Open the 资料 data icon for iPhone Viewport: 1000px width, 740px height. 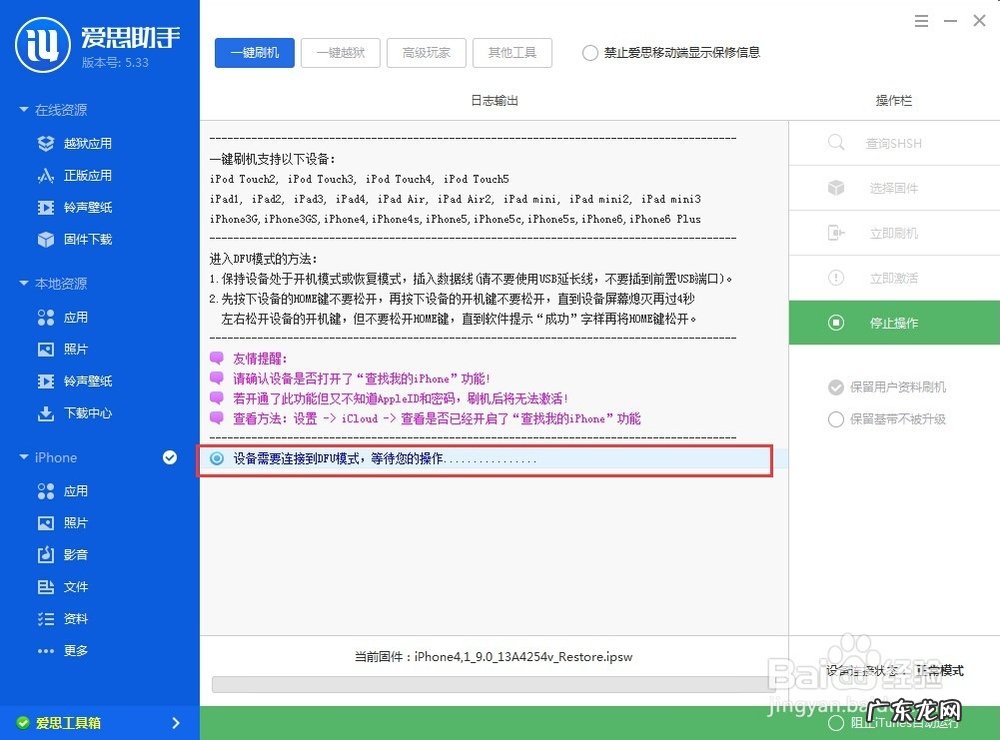pyautogui.click(x=46, y=618)
